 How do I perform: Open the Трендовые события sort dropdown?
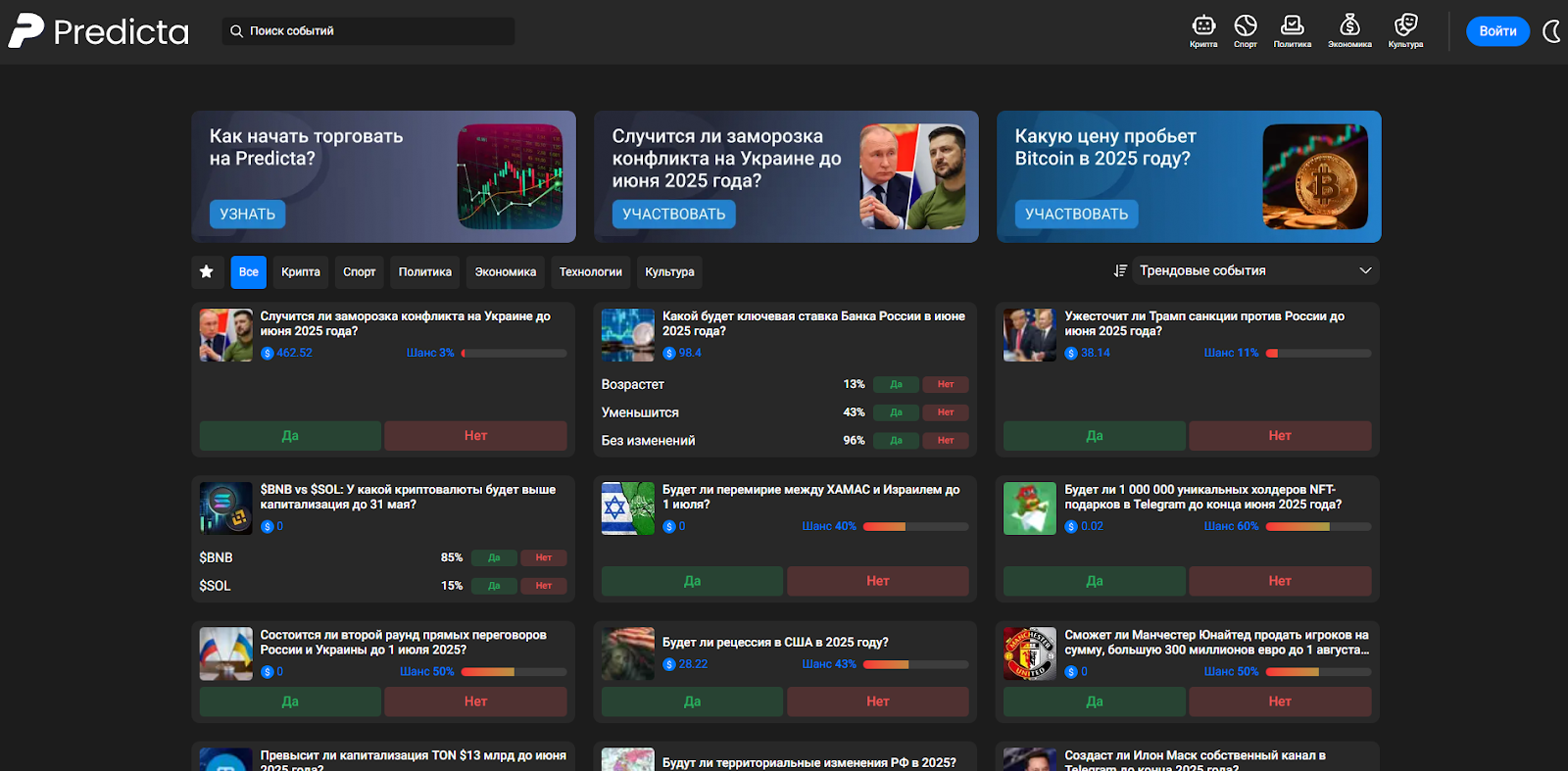[1255, 270]
